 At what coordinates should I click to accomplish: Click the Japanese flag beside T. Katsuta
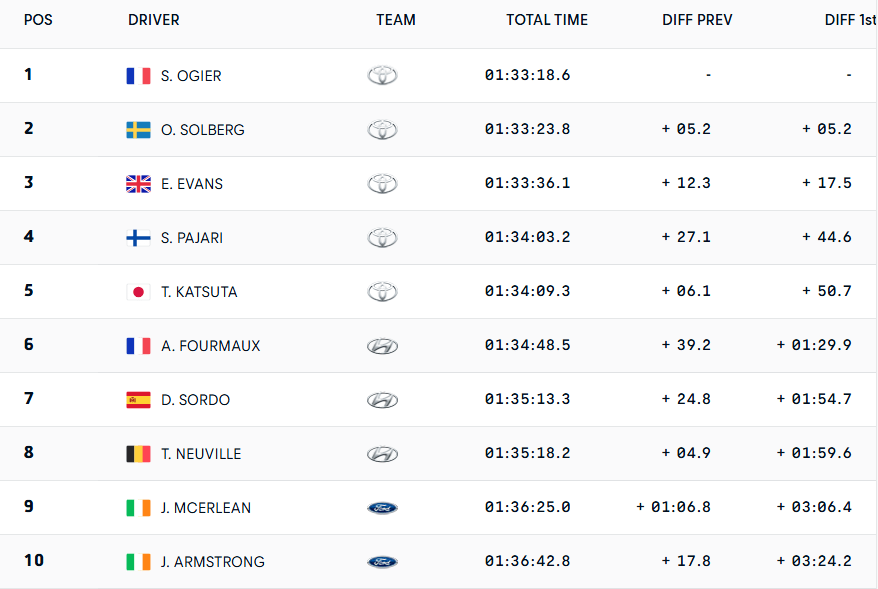coord(138,292)
